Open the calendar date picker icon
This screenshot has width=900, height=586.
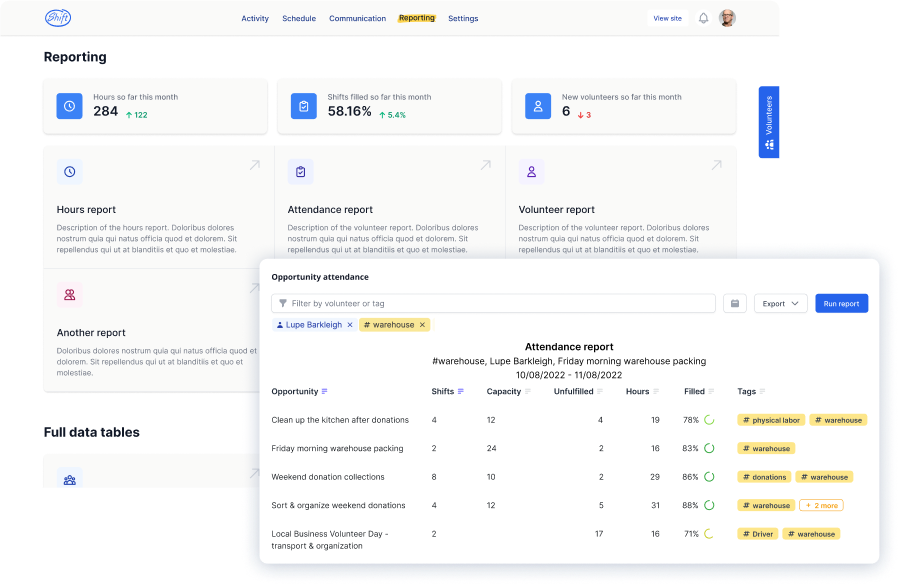pyautogui.click(x=735, y=303)
